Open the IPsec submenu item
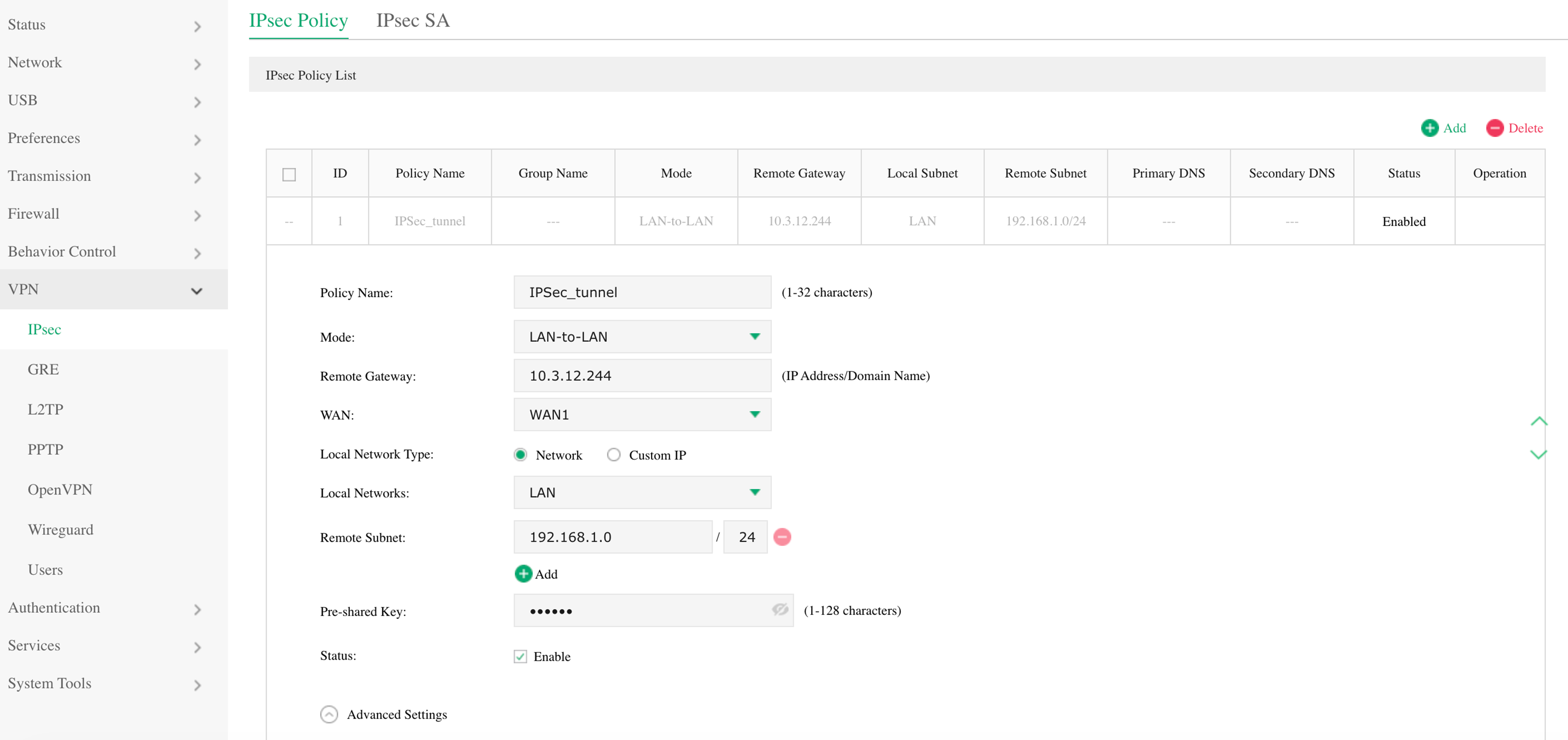 (114, 329)
